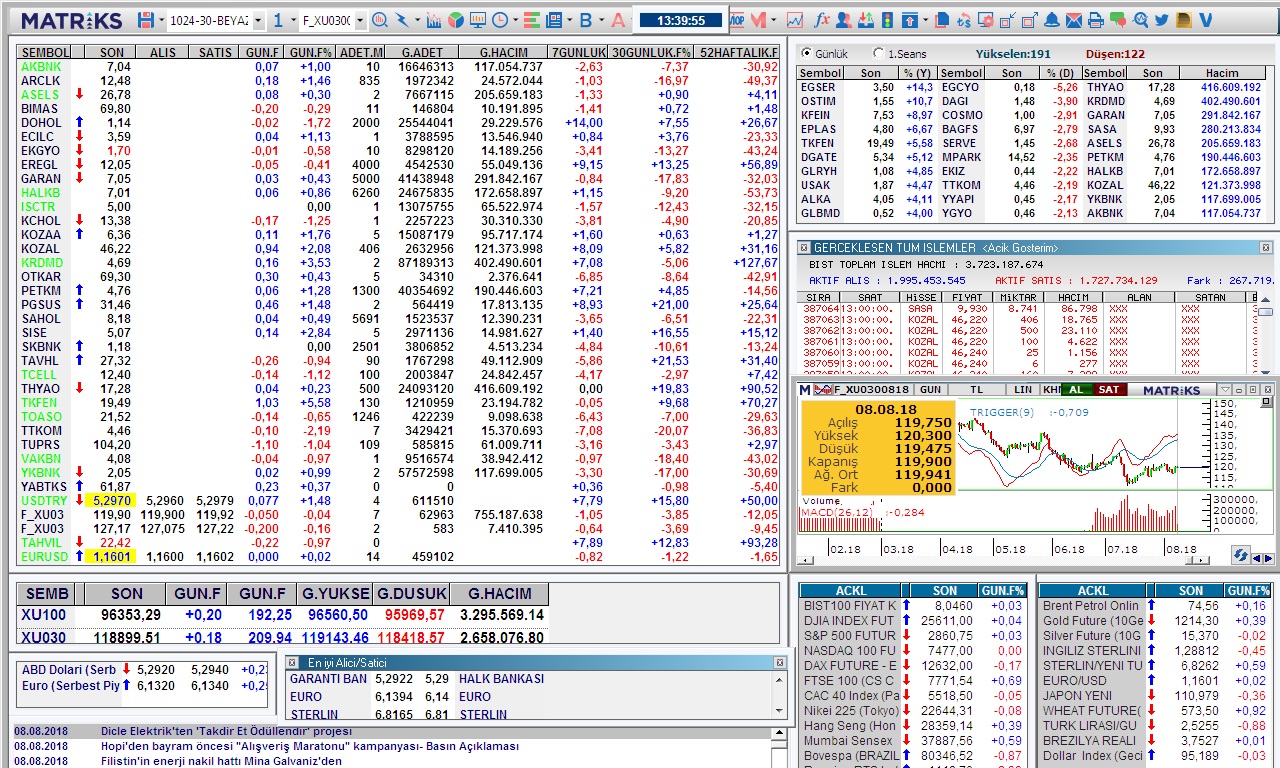Open the chat bubbles toolbar icon
This screenshot has height=768, width=1280.
(x=1117, y=20)
